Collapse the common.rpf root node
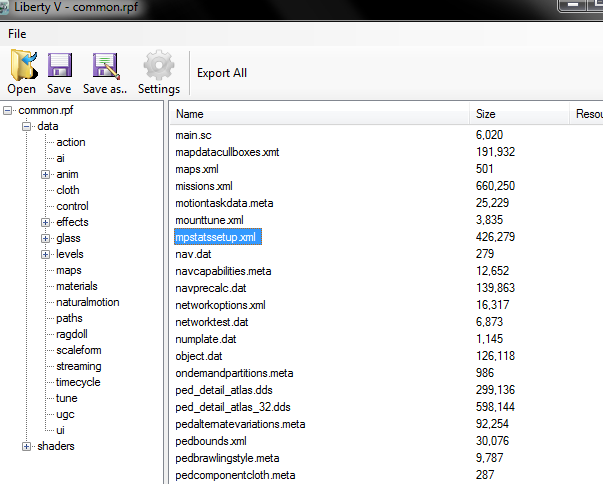This screenshot has height=484, width=603. pyautogui.click(x=9, y=110)
